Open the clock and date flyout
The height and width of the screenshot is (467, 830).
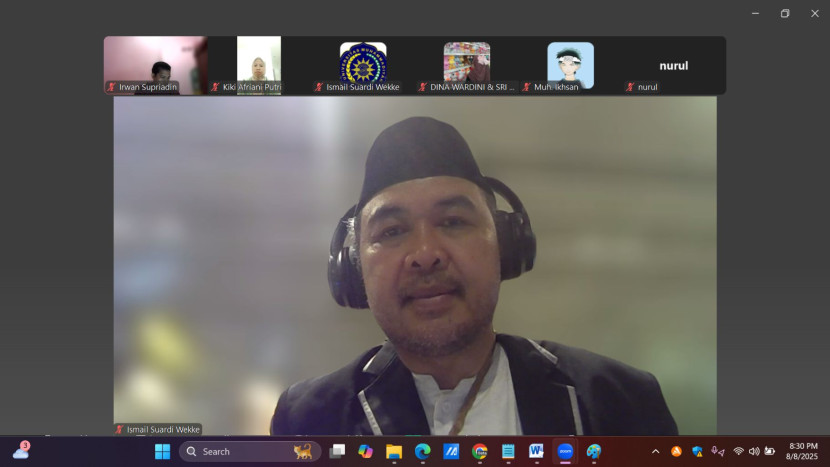803,451
